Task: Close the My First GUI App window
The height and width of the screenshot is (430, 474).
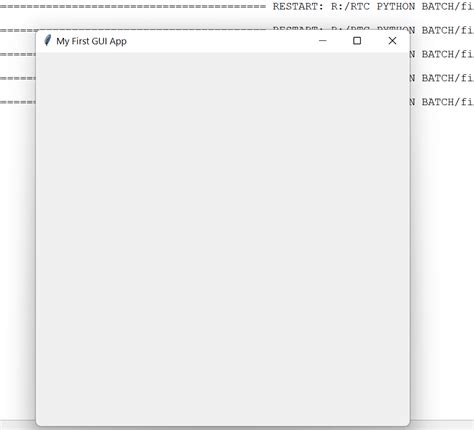Action: 392,41
